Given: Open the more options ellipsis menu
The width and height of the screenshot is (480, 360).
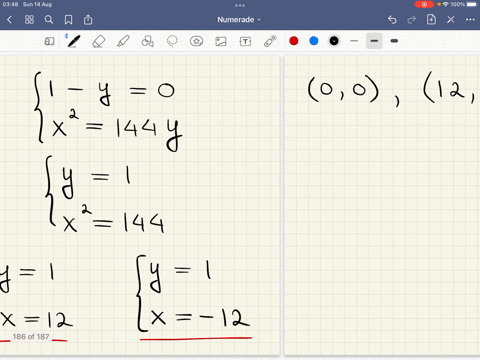Looking at the screenshot, I should click(x=470, y=20).
